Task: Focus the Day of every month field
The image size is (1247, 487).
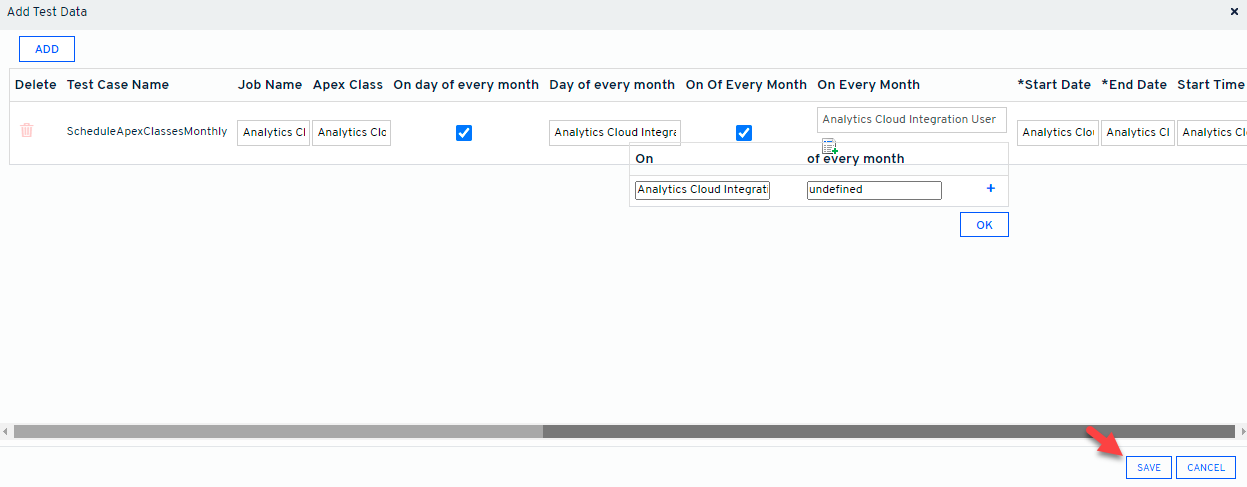Action: pos(615,133)
